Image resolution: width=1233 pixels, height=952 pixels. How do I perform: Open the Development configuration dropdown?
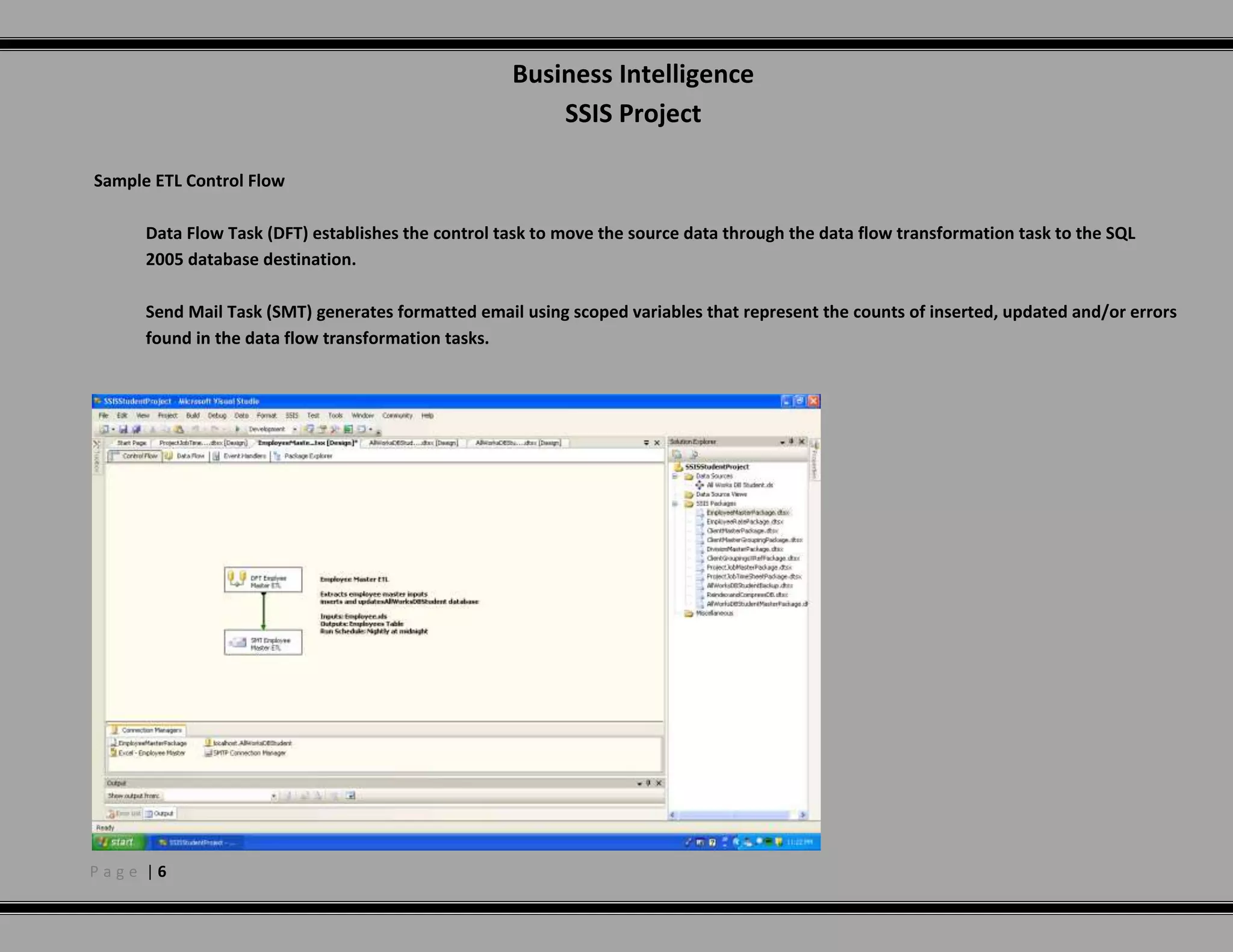[x=295, y=429]
